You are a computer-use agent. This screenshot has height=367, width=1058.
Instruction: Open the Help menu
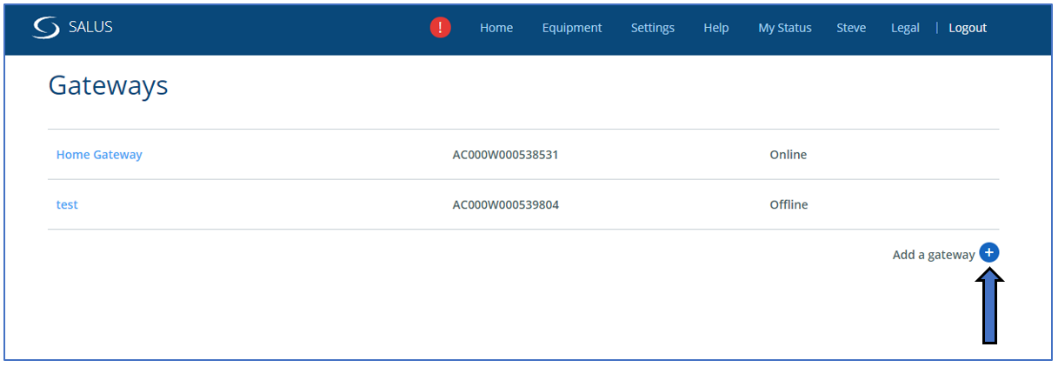[x=716, y=28]
